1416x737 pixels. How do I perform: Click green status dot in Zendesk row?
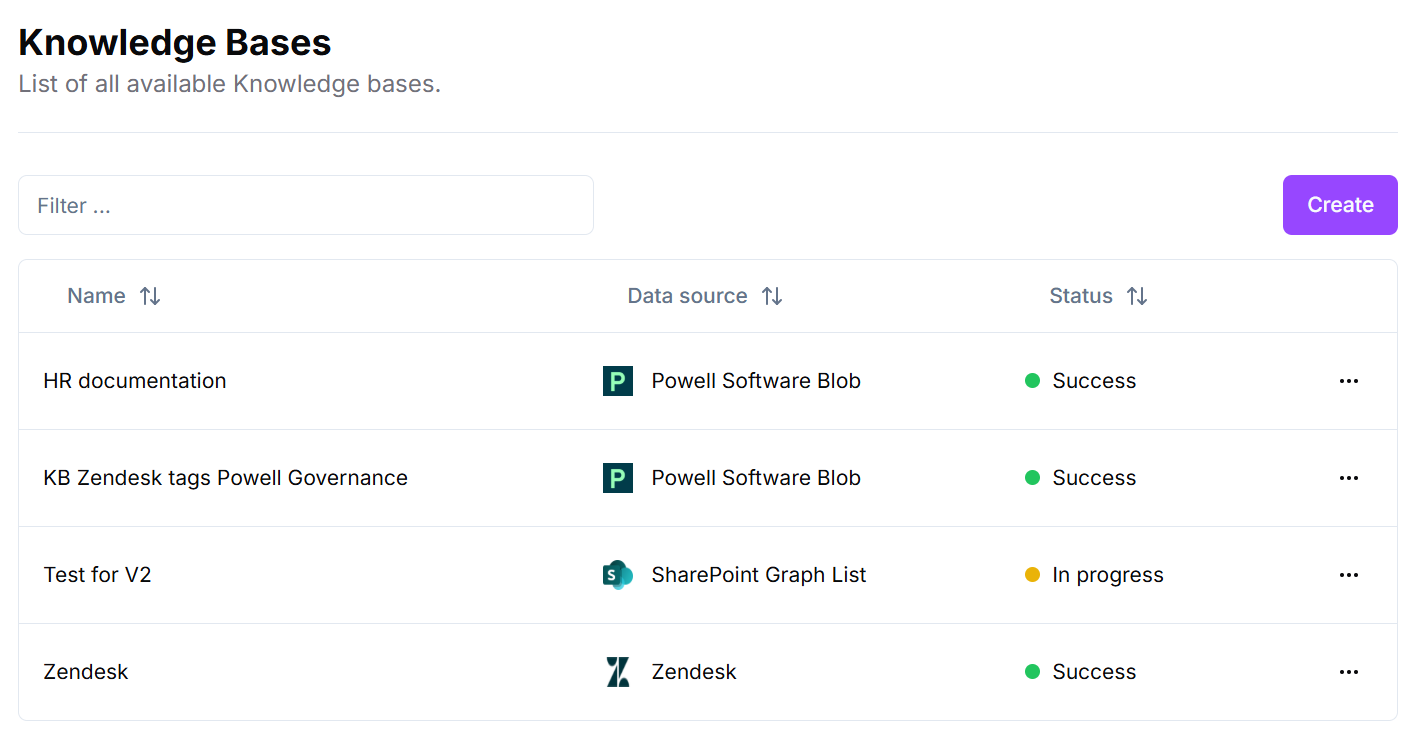pyautogui.click(x=1033, y=672)
